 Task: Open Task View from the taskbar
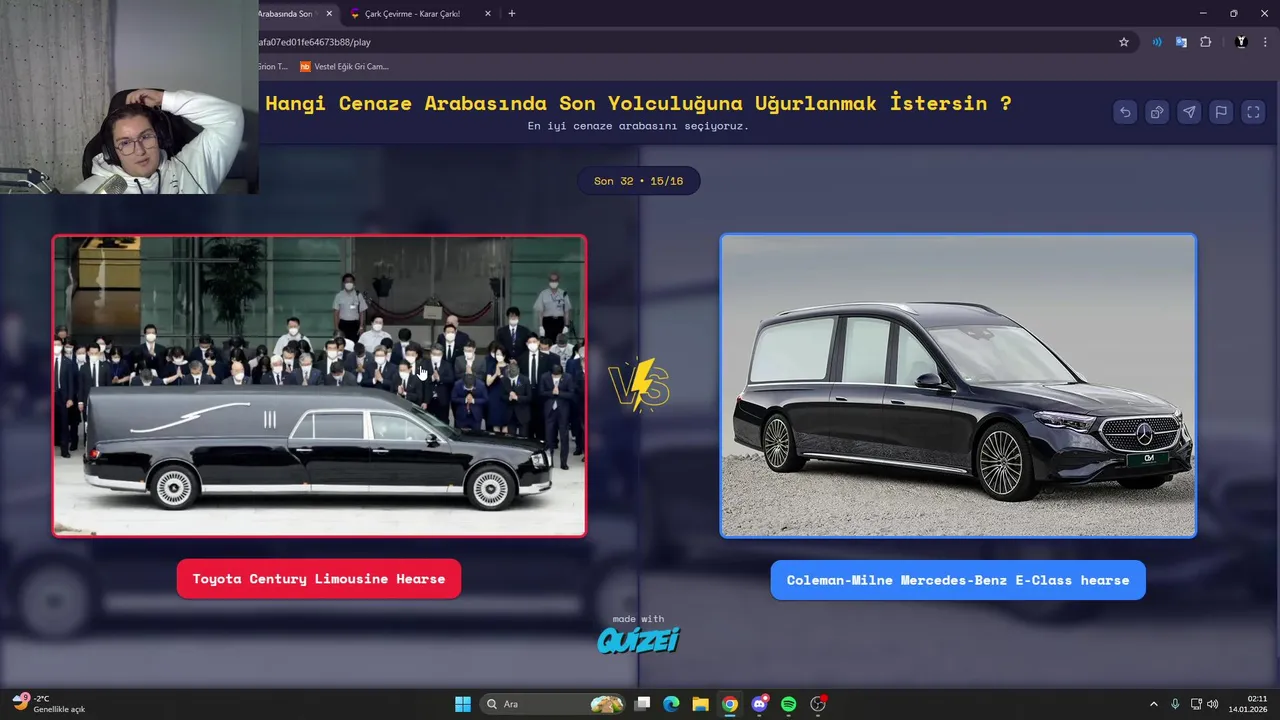(x=643, y=704)
